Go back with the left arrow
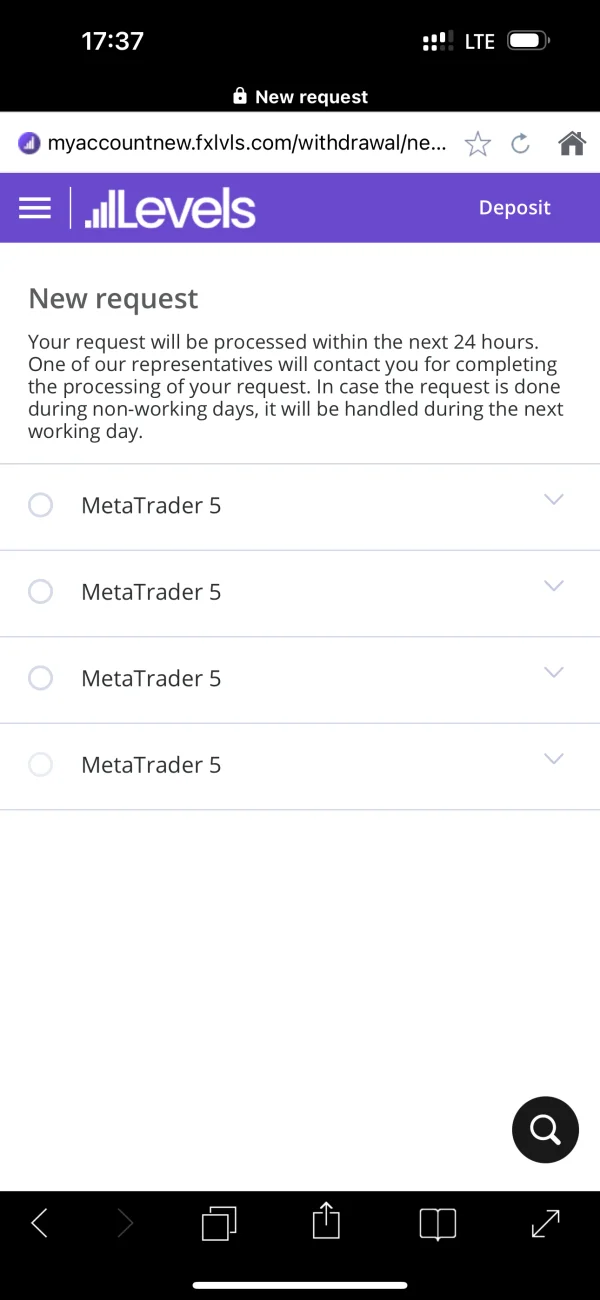 [40, 1223]
